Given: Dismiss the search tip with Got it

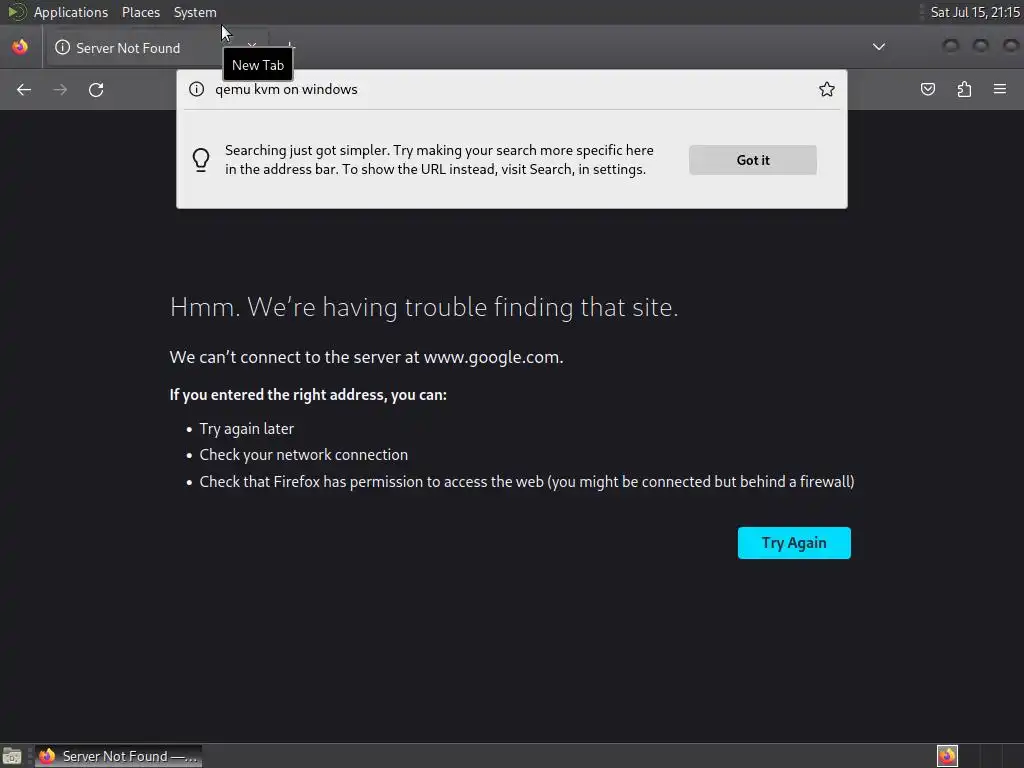Looking at the screenshot, I should (753, 160).
